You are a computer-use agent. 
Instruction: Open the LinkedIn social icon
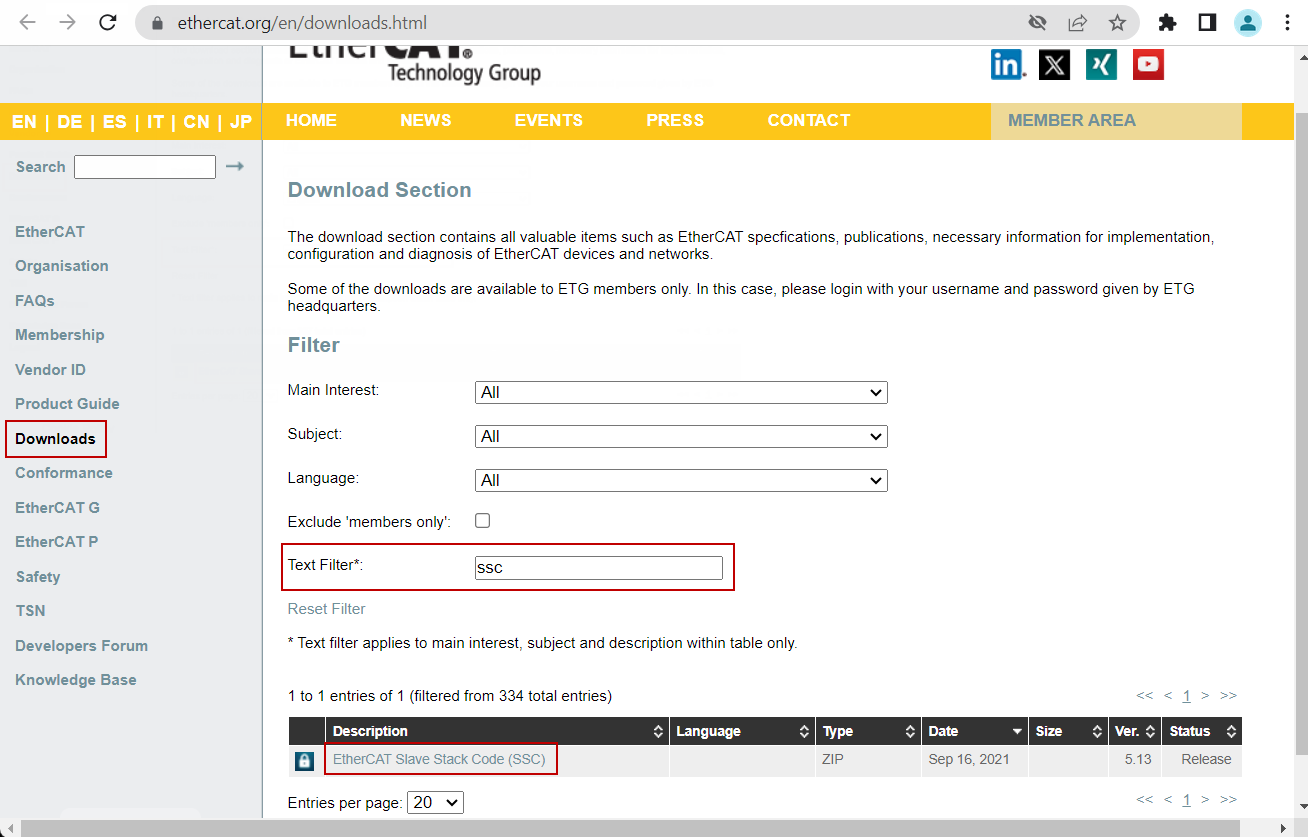tap(1008, 65)
